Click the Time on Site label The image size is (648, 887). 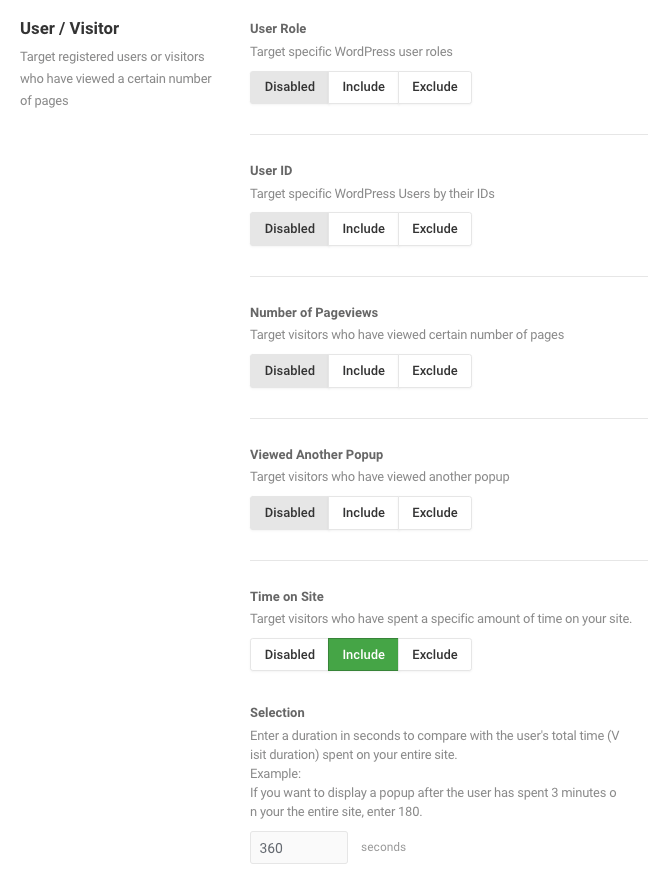click(x=287, y=596)
